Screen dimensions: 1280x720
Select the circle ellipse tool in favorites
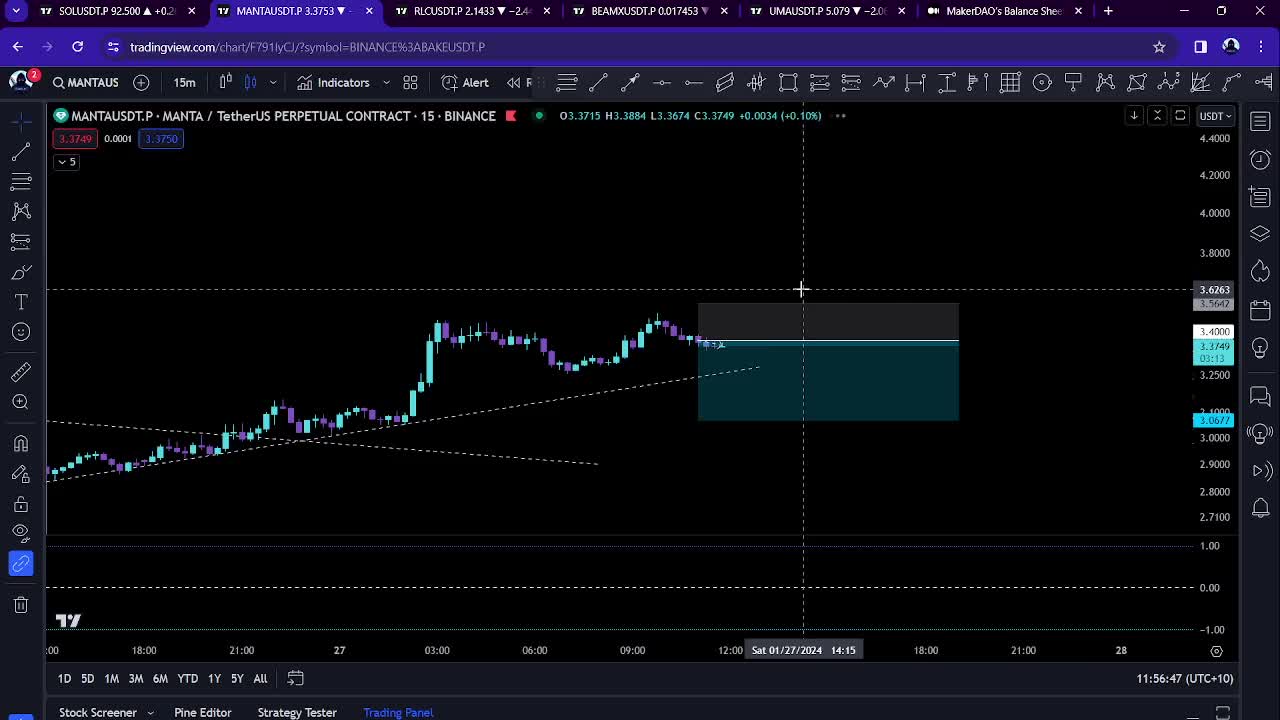[1042, 82]
